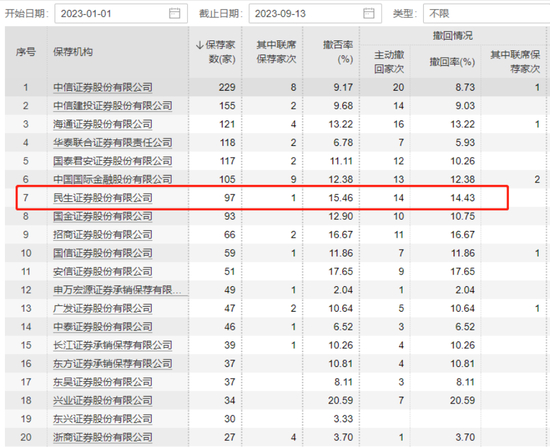
Task: Open 浙商证券股份有限公司 link
Action: coord(103,437)
